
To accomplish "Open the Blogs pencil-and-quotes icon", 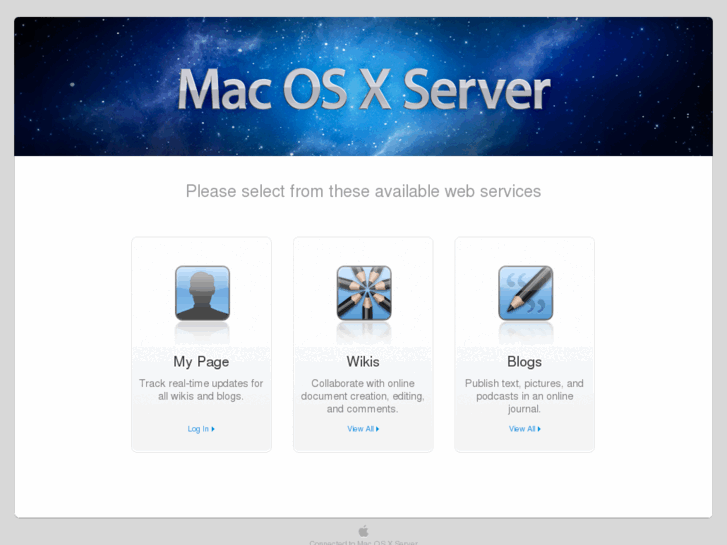I will [525, 293].
